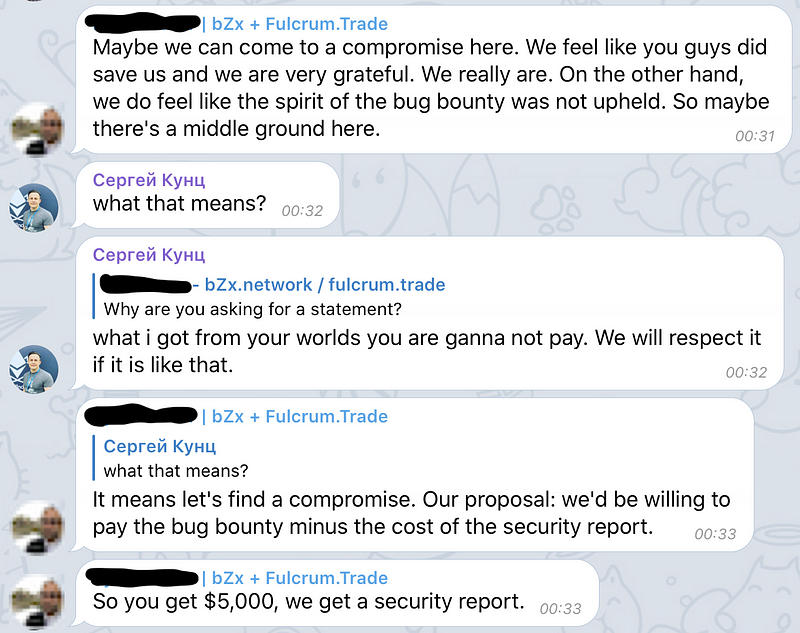This screenshot has height=633, width=800.
Task: Select the "It means let's find a compromise" message text
Action: click(411, 513)
